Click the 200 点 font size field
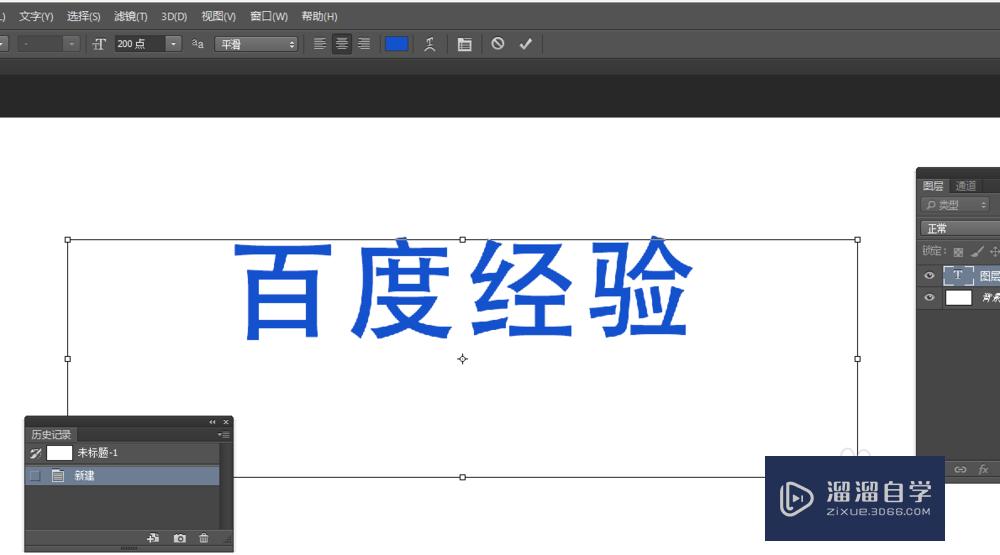1000x555 pixels. 140,44
